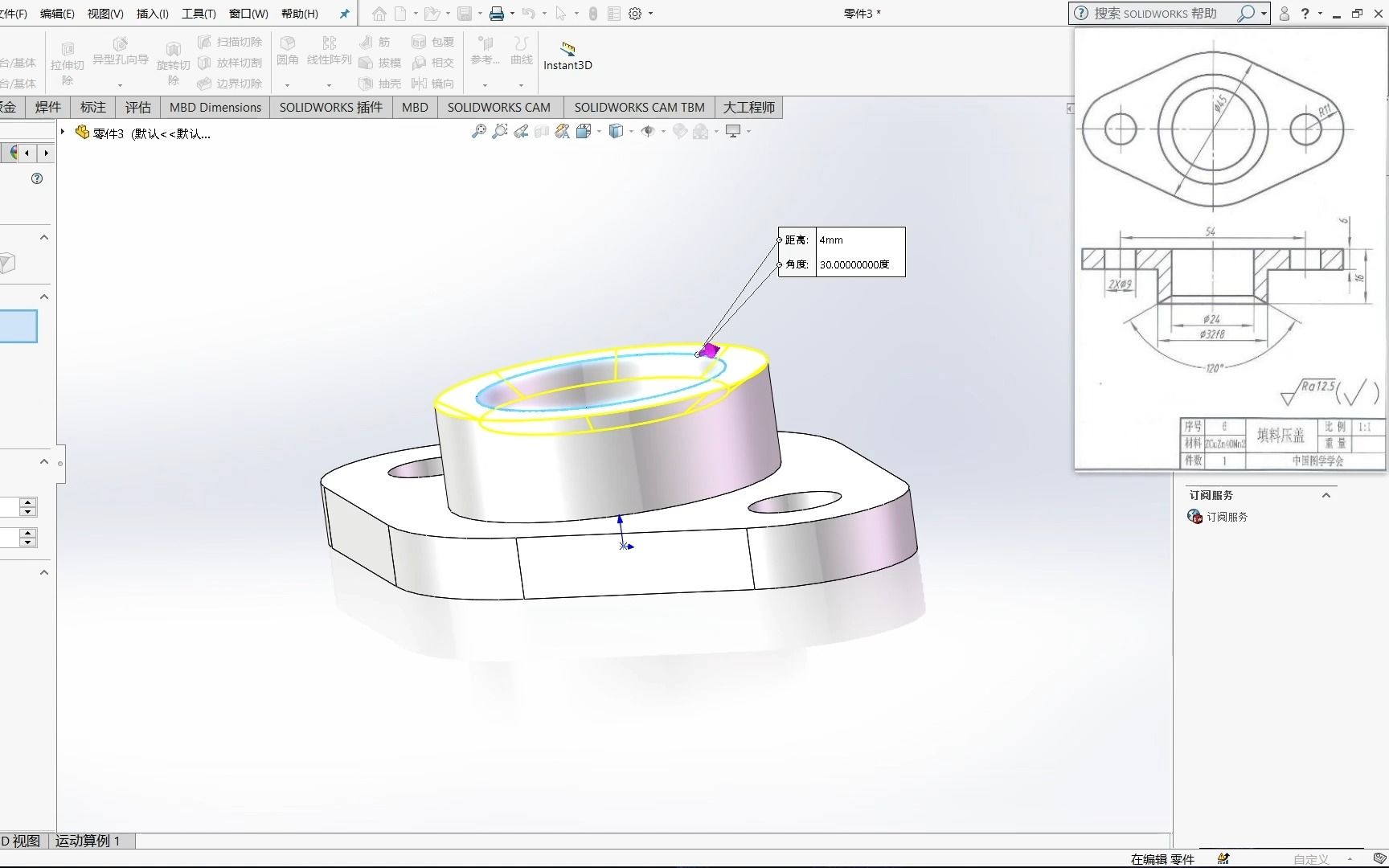Click the Print icon

[497, 14]
